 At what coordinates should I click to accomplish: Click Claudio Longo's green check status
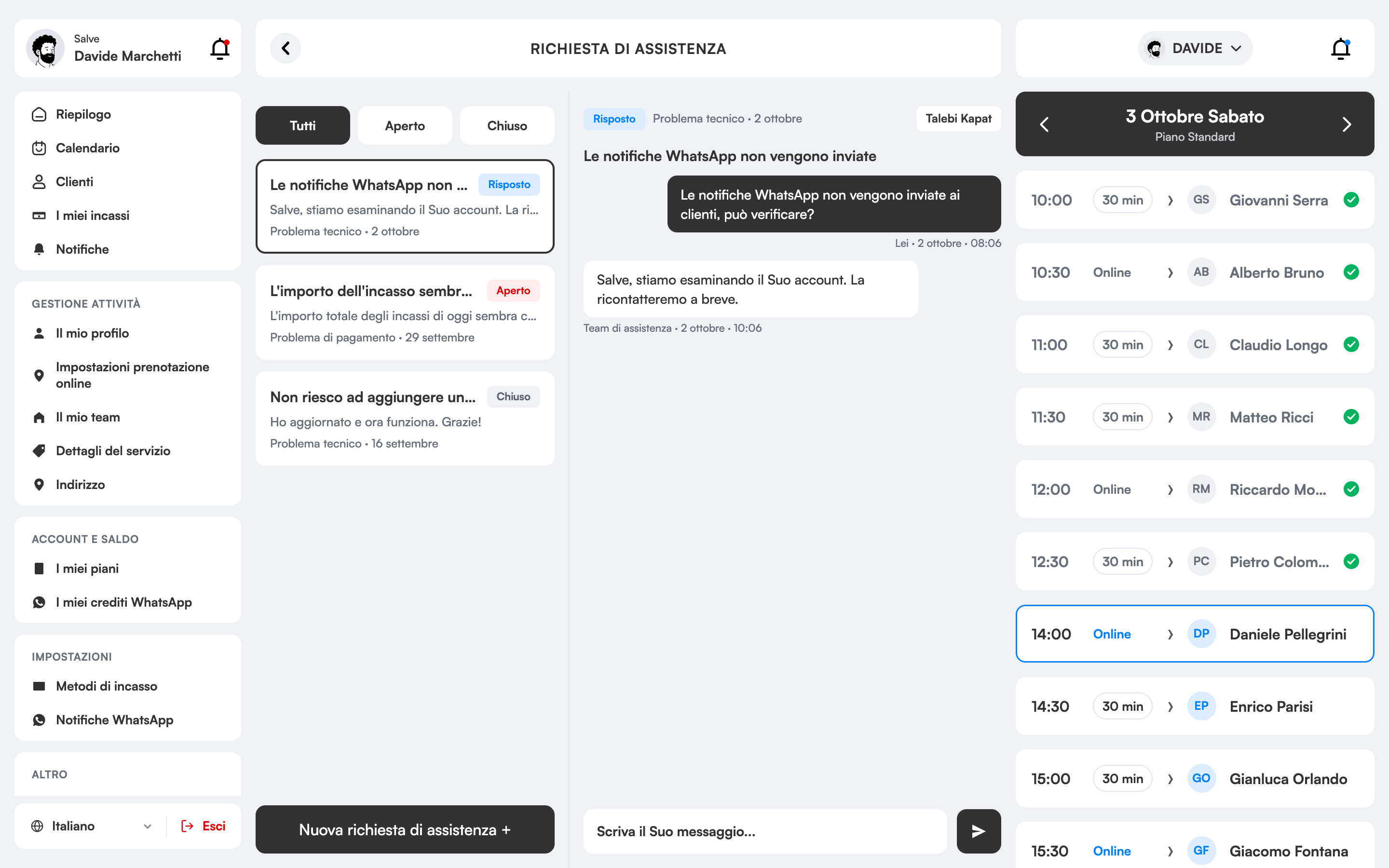[1351, 344]
